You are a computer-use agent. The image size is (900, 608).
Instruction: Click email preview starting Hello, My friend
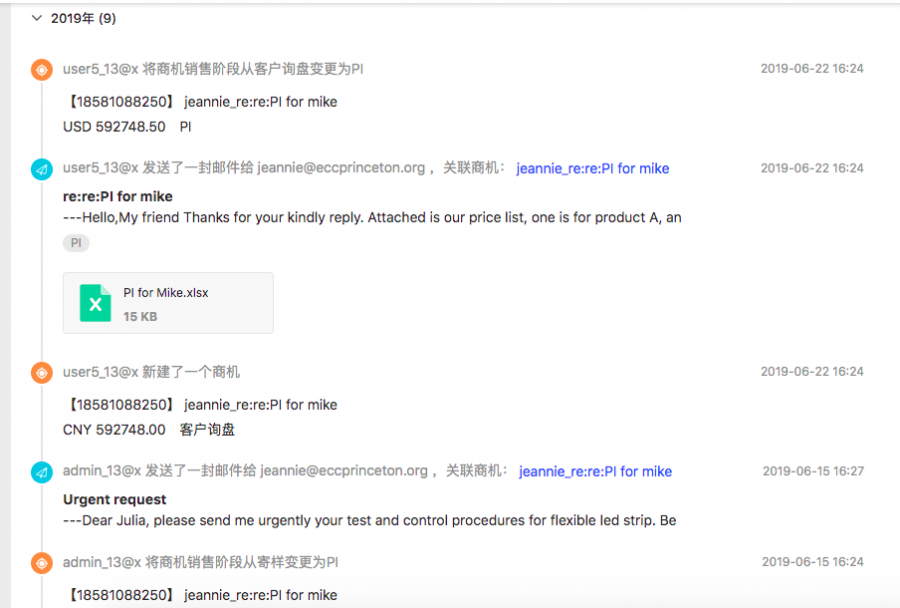click(372, 218)
